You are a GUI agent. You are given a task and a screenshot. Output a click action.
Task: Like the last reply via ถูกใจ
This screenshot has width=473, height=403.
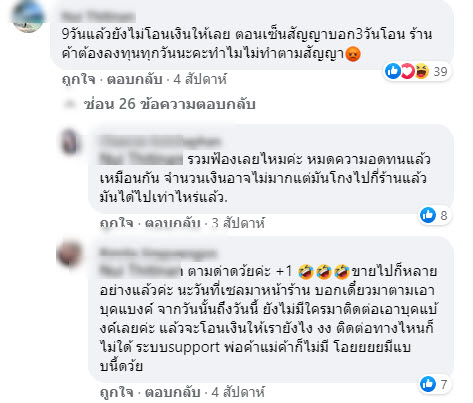click(x=117, y=392)
